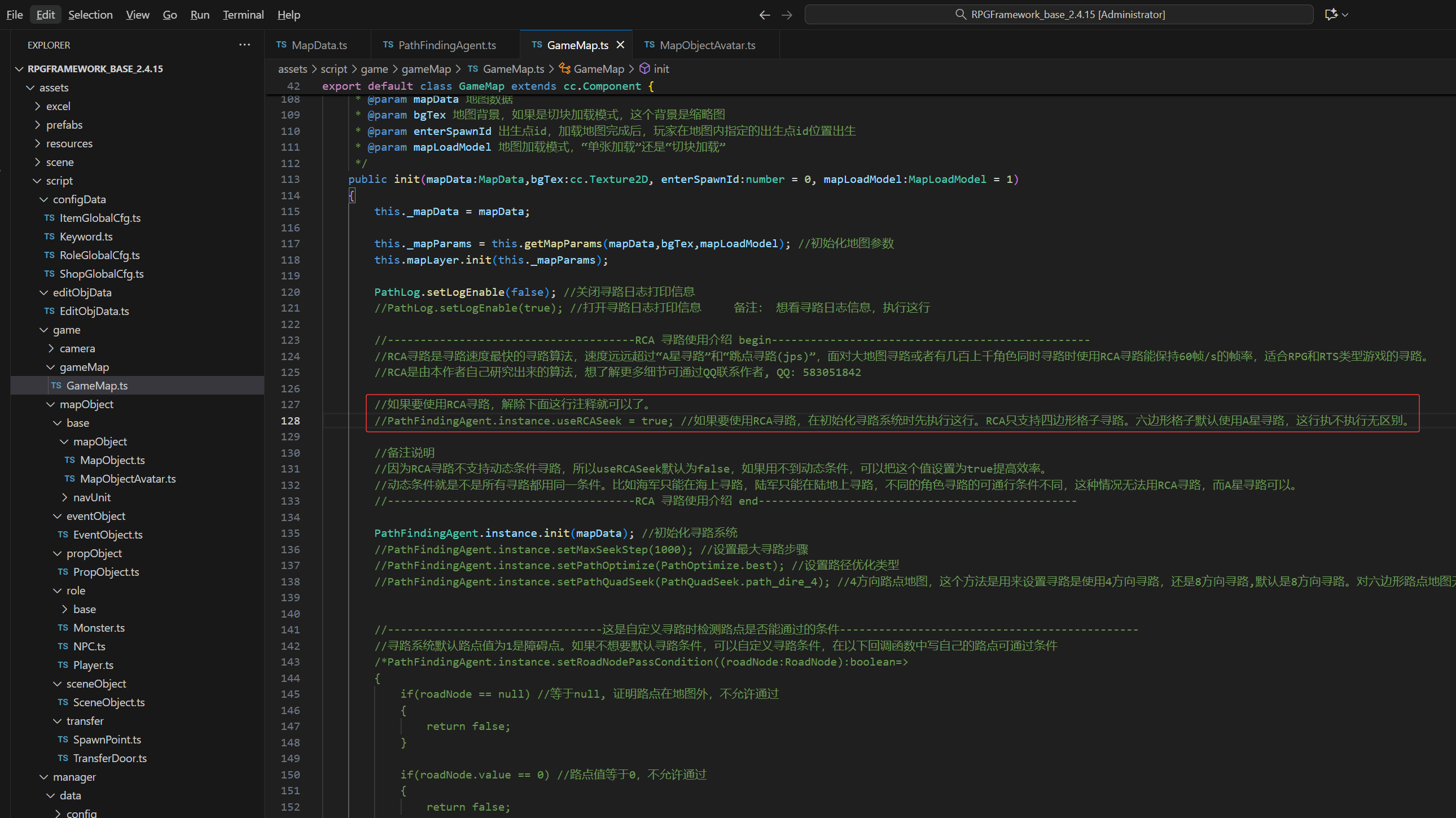Open the Terminal menu

(x=243, y=15)
